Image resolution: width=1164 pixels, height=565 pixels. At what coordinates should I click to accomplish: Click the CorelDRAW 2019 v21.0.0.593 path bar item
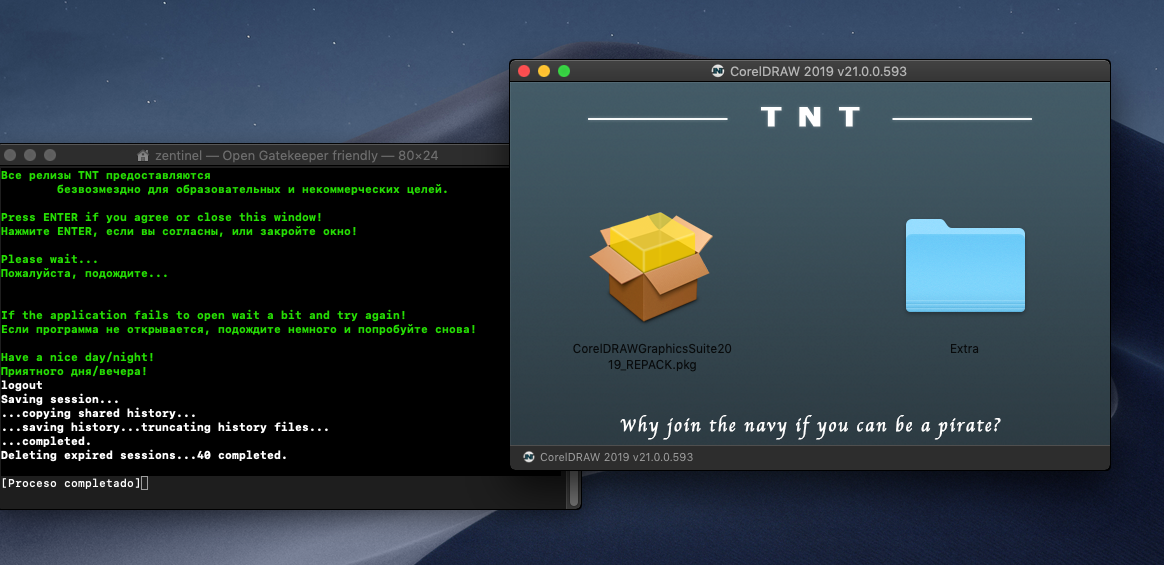coord(616,457)
